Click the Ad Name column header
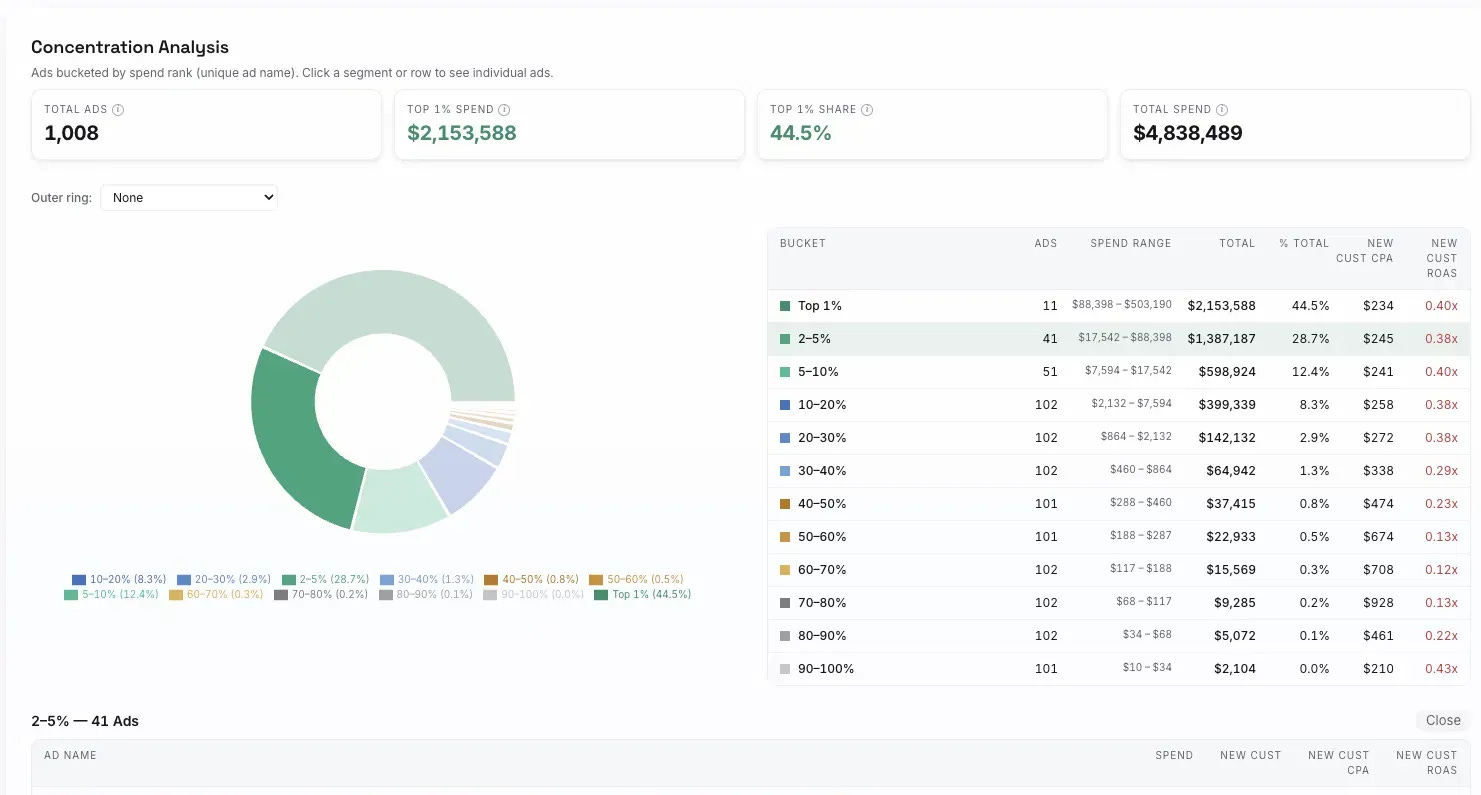This screenshot has width=1481, height=795. pyautogui.click(x=70, y=755)
